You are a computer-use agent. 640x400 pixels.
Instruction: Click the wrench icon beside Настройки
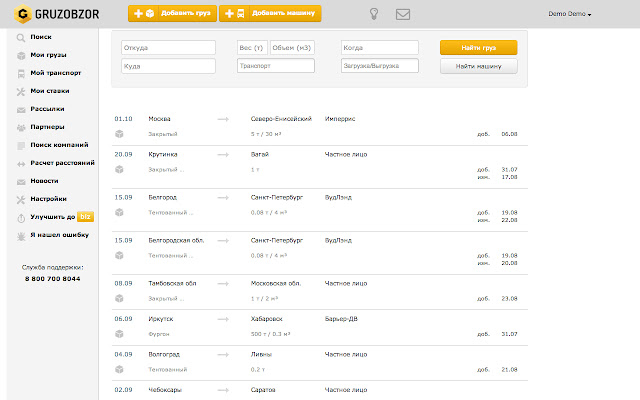point(21,200)
